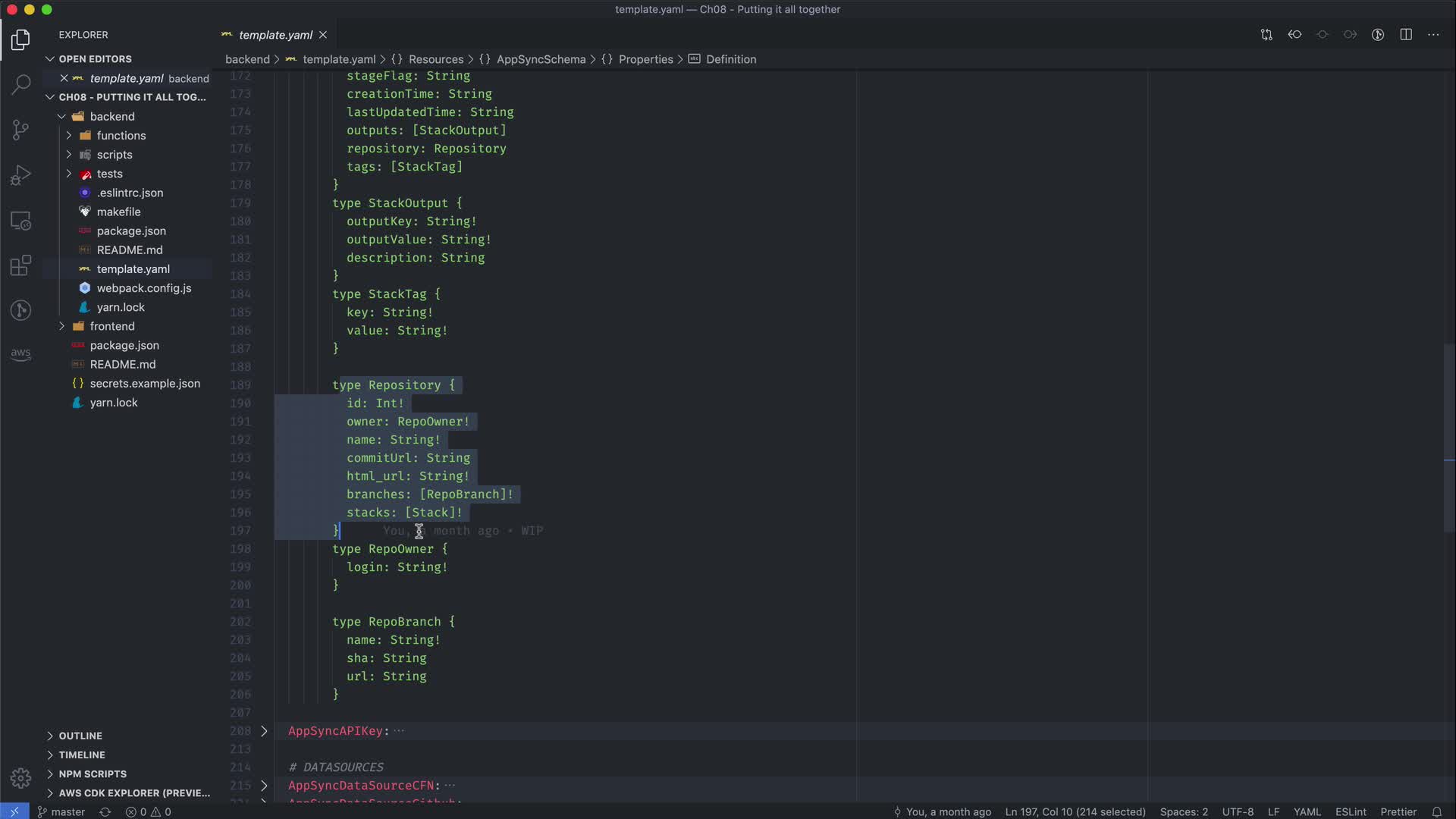Click the Spaces: 2 indentation setting

pos(1183,811)
